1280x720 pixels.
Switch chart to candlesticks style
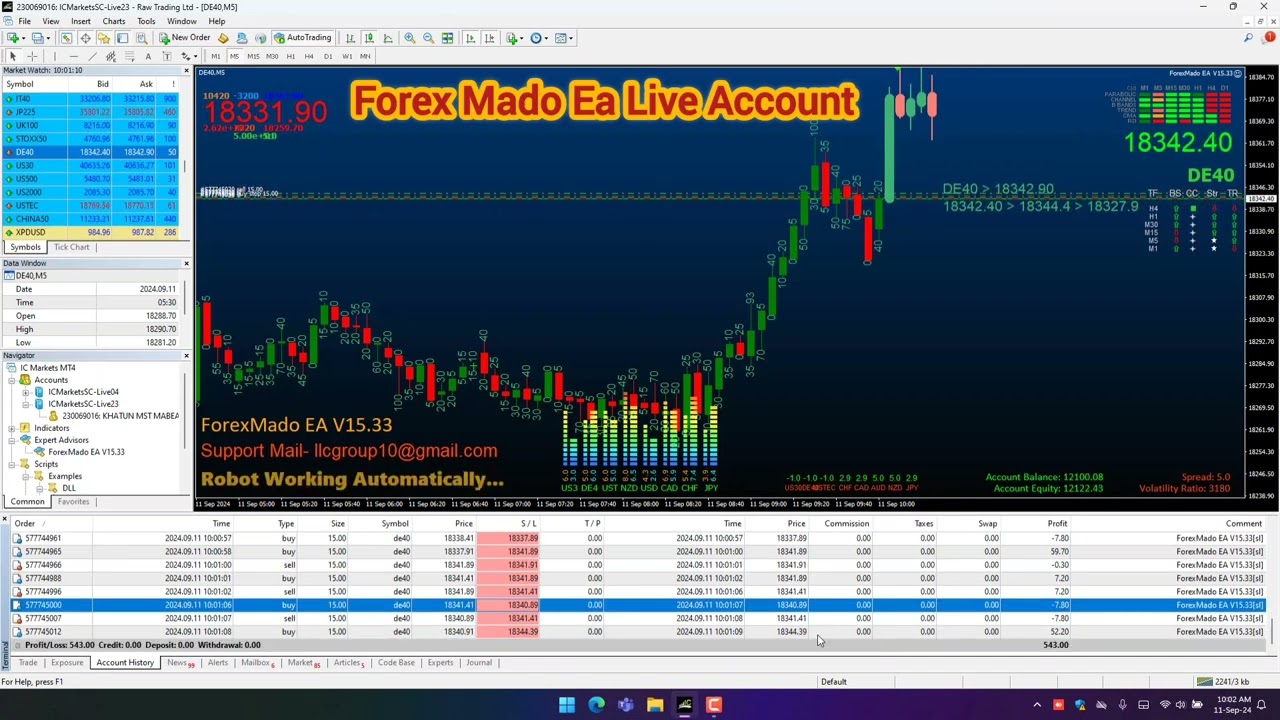click(x=369, y=38)
